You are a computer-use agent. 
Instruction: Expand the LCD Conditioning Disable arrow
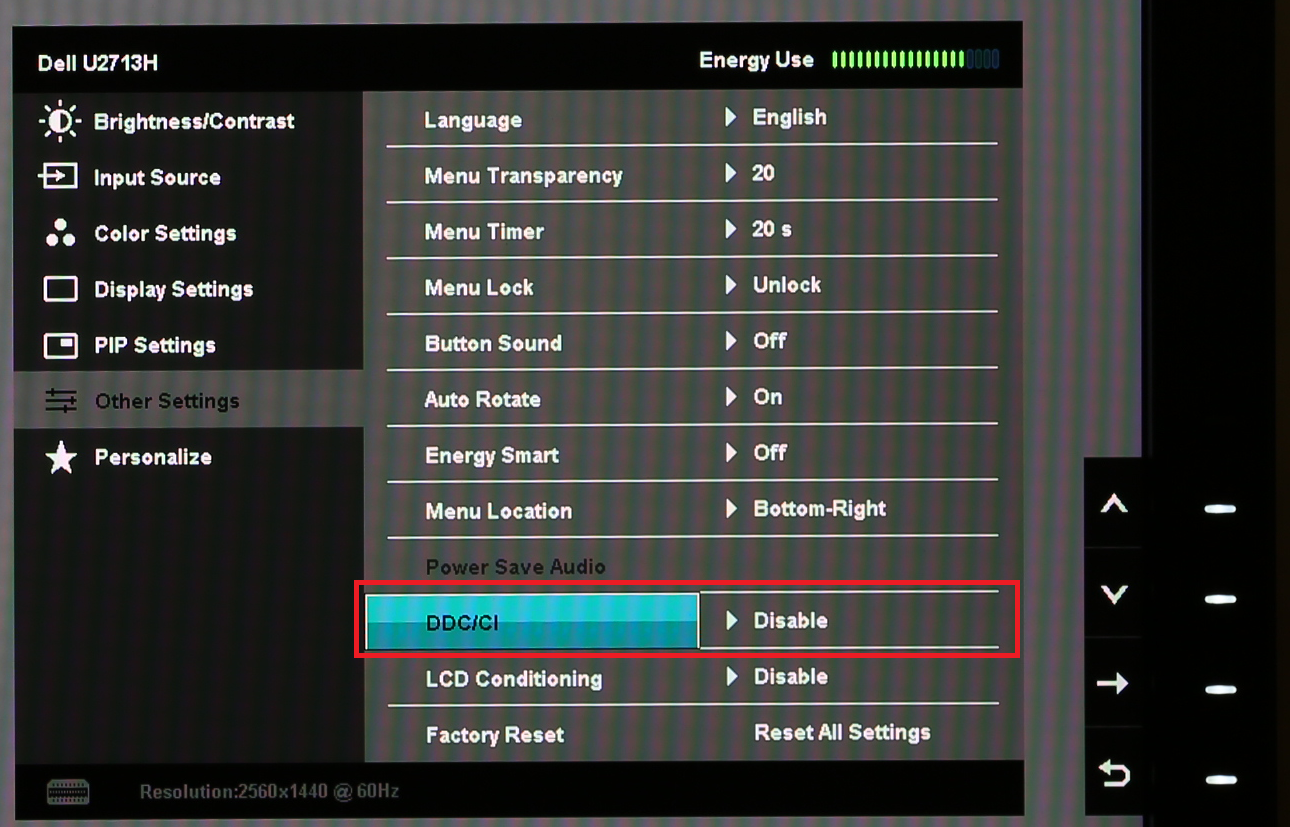point(731,677)
